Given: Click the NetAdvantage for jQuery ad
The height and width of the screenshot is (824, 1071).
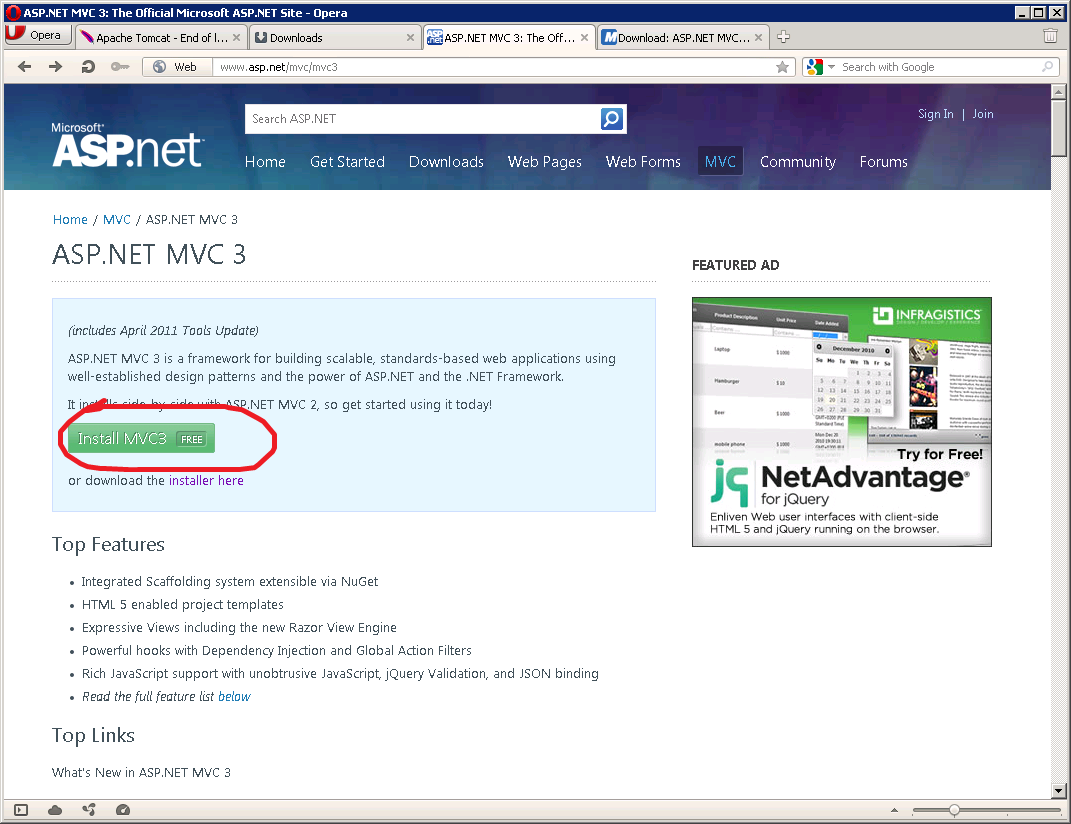Looking at the screenshot, I should click(x=842, y=422).
